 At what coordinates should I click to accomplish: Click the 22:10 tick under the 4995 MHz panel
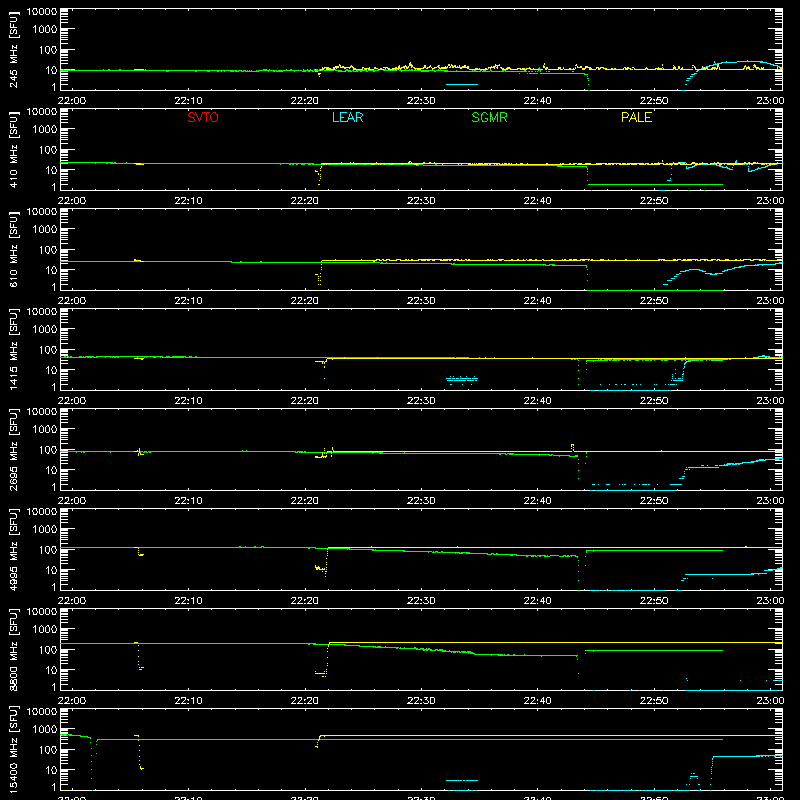[188, 601]
